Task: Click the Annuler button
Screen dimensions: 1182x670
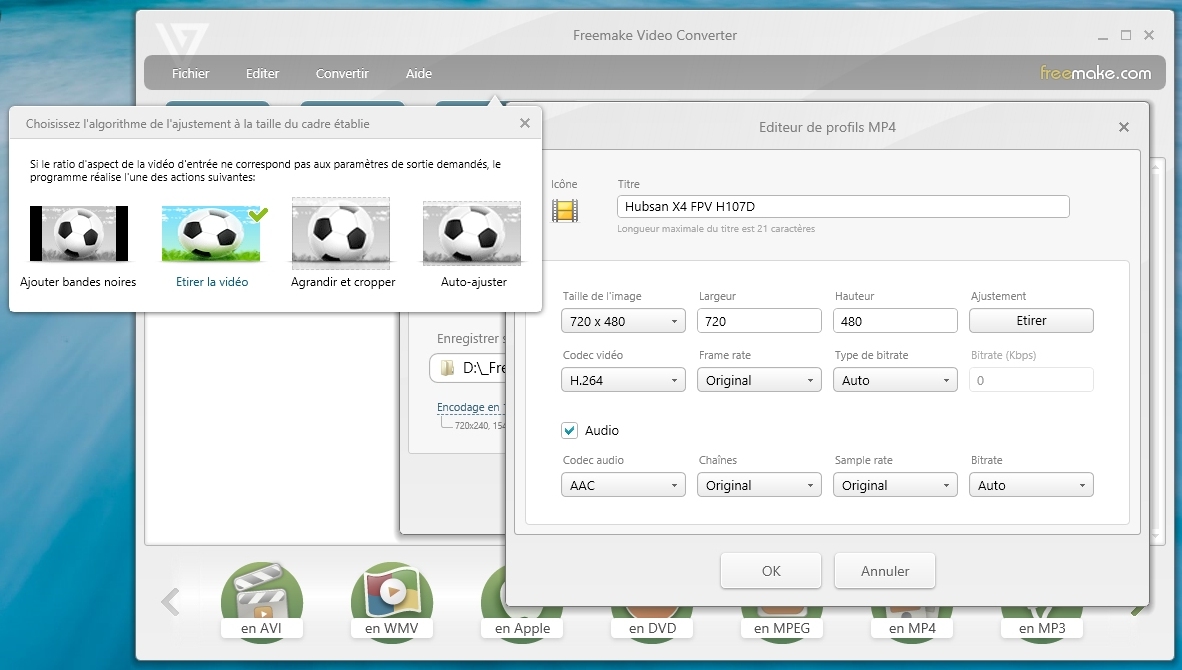Action: pos(884,571)
